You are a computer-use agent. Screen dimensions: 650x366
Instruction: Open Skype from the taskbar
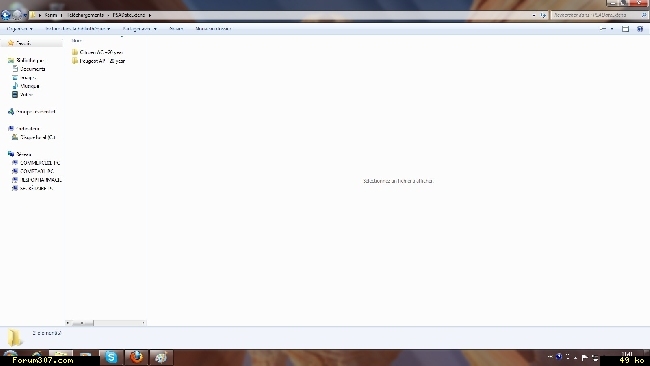coord(111,357)
